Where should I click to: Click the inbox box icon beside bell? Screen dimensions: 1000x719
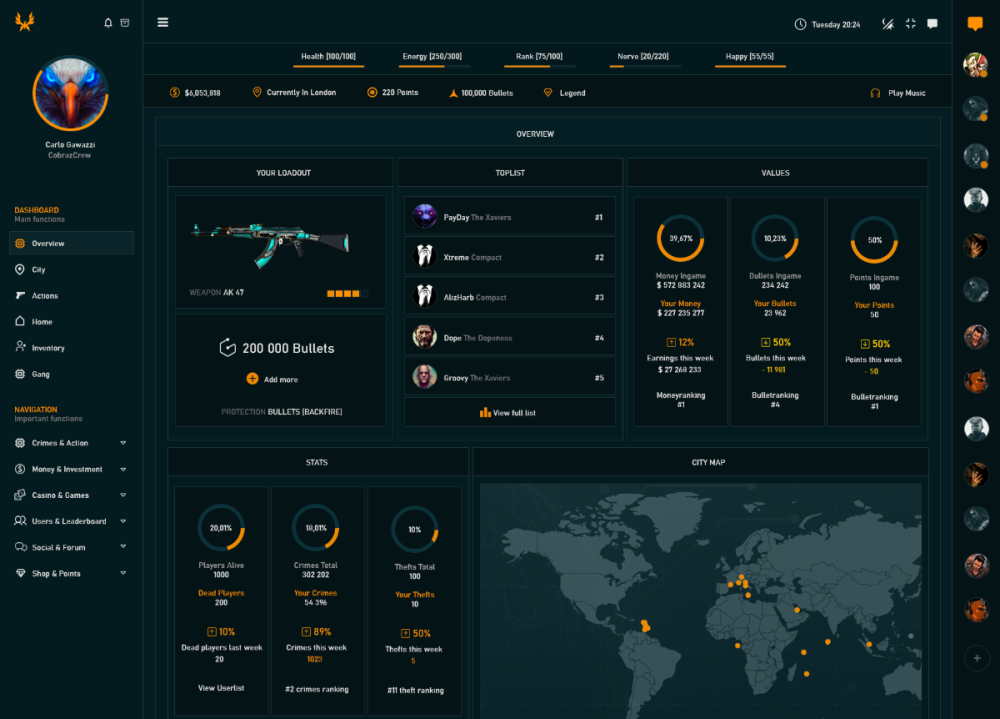[124, 23]
